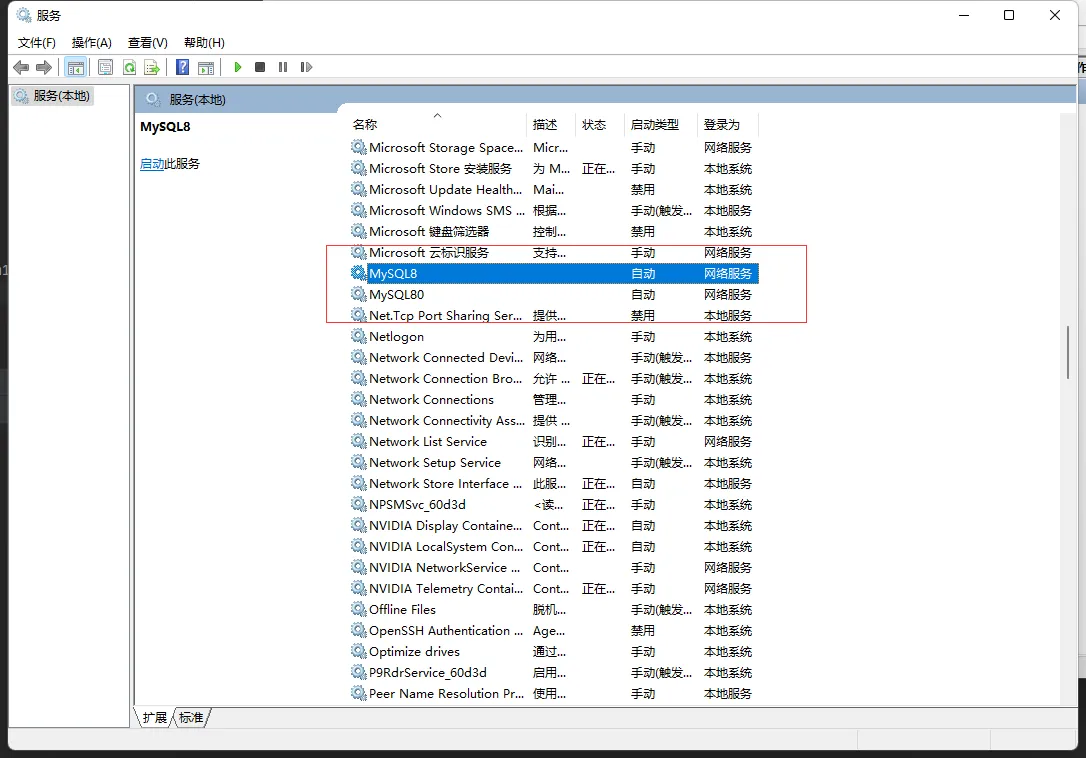Click the Forward arrow toolbar icon
1086x758 pixels.
pos(44,67)
